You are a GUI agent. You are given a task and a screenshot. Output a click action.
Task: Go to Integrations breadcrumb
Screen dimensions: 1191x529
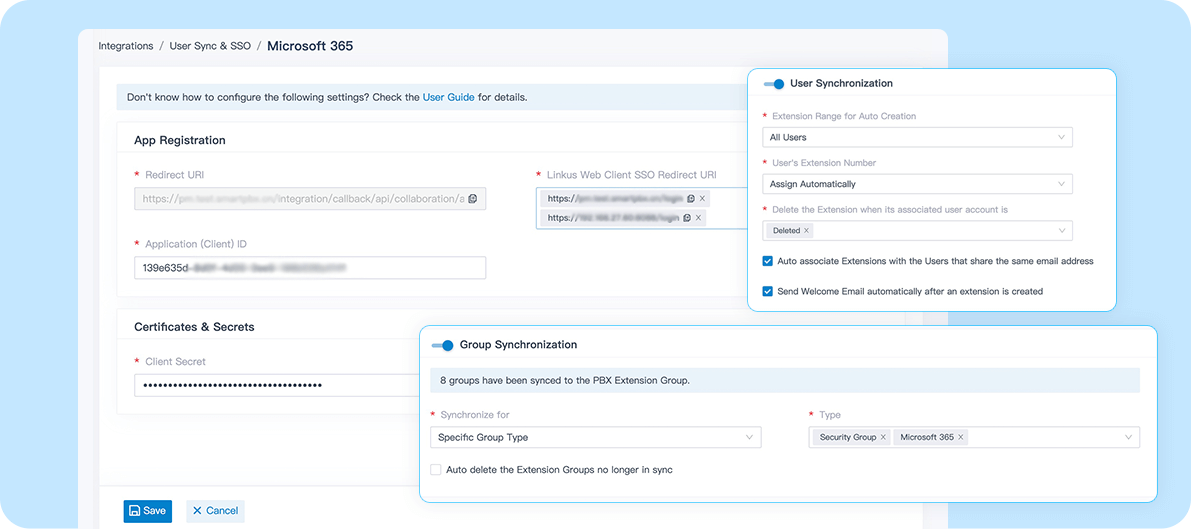pos(126,46)
